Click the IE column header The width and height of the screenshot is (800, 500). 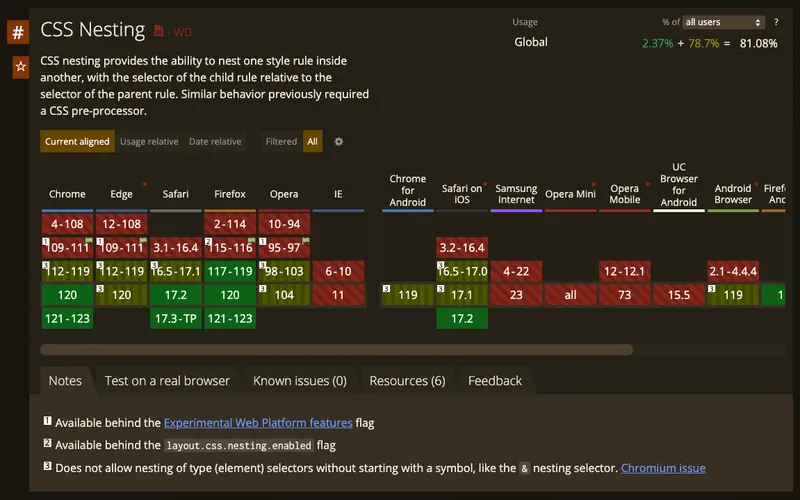338,194
